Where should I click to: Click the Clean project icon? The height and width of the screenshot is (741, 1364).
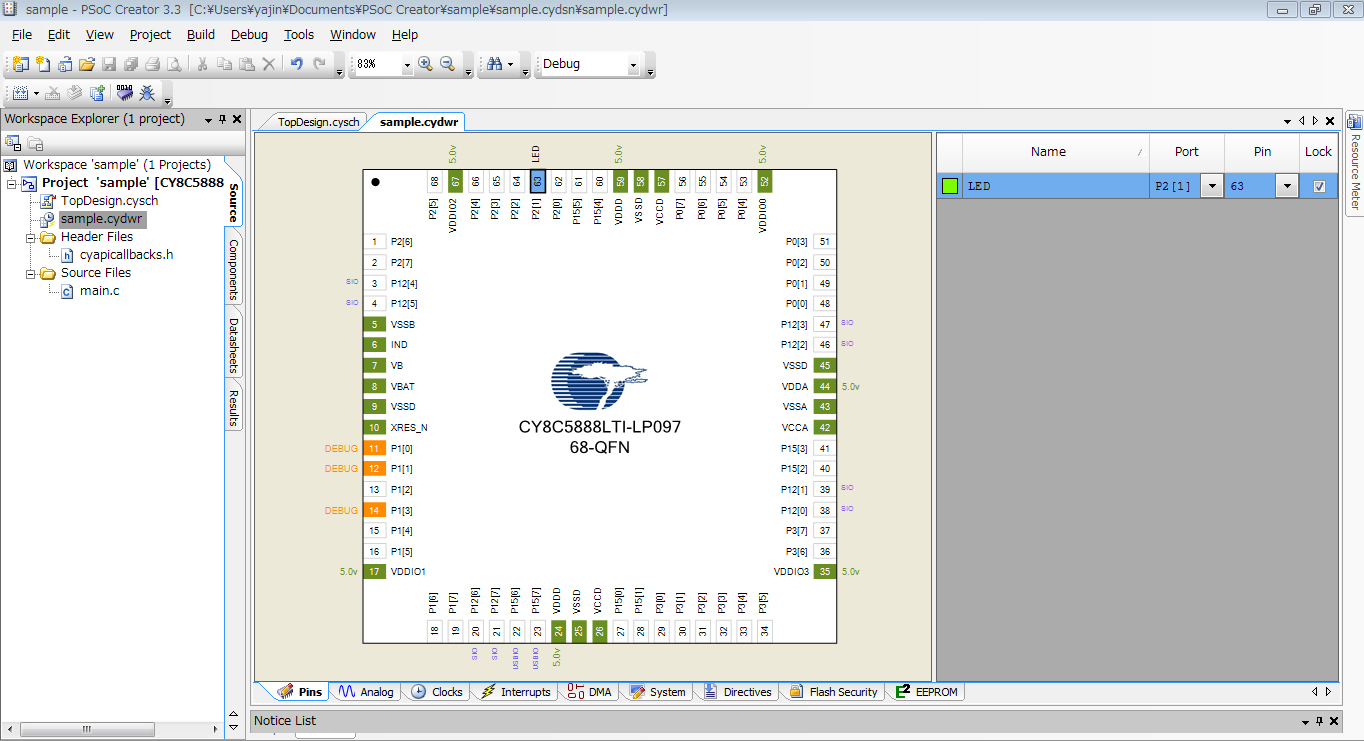tap(53, 93)
